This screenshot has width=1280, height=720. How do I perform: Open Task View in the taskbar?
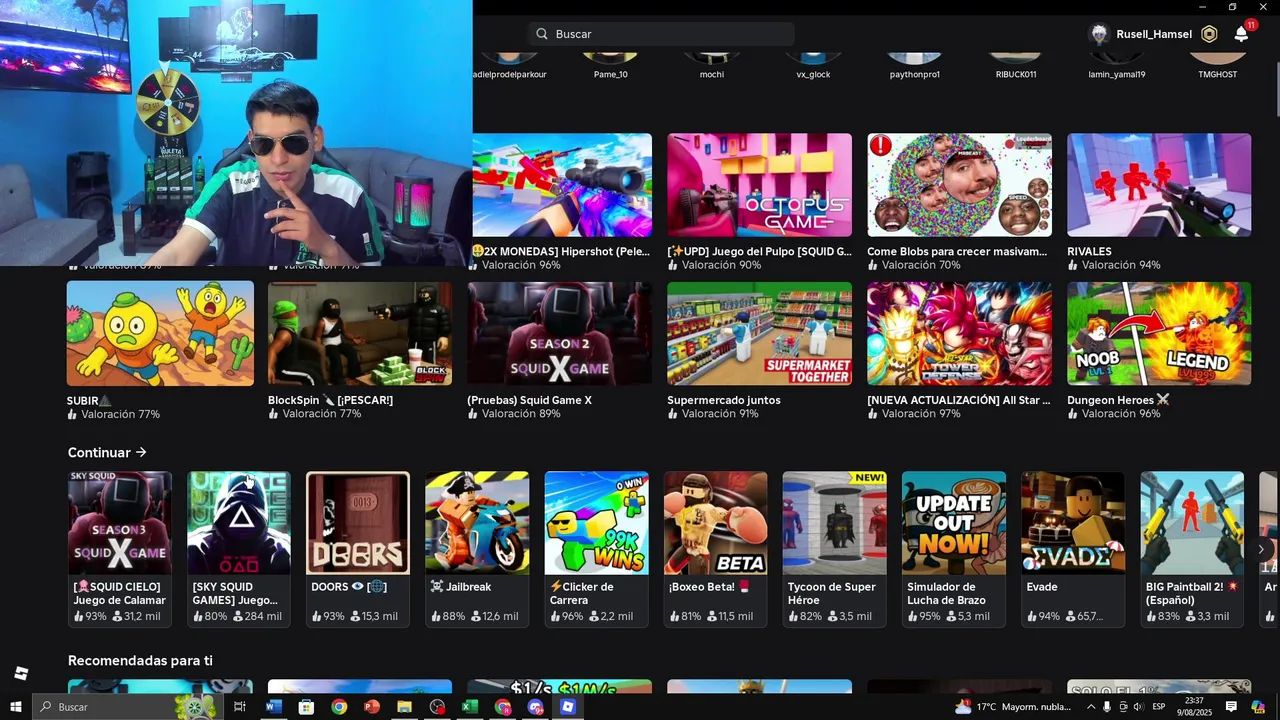tap(240, 707)
